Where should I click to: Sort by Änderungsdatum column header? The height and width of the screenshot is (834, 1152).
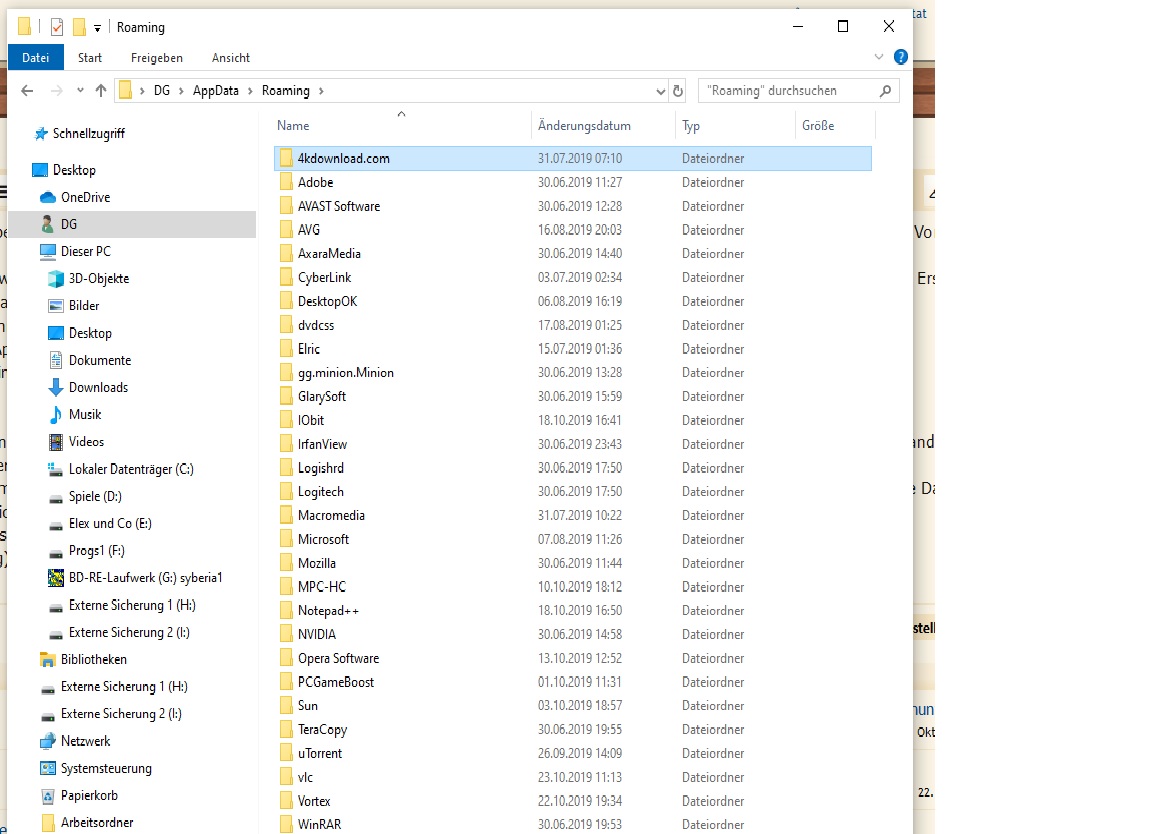click(x=584, y=126)
